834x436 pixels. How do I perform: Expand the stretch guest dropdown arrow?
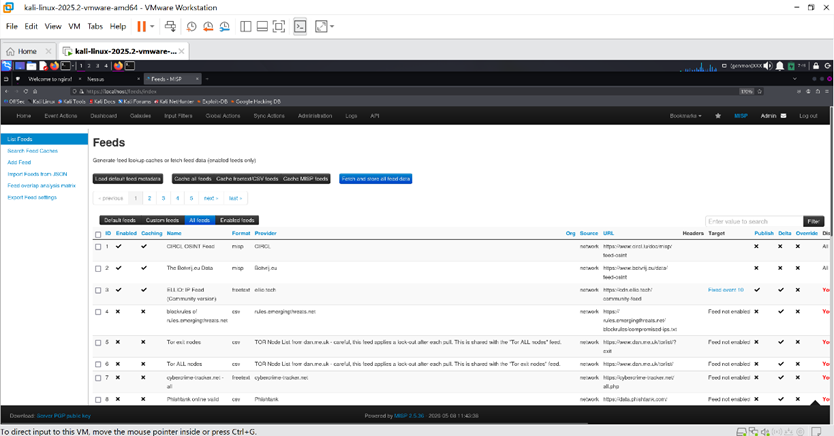point(332,26)
